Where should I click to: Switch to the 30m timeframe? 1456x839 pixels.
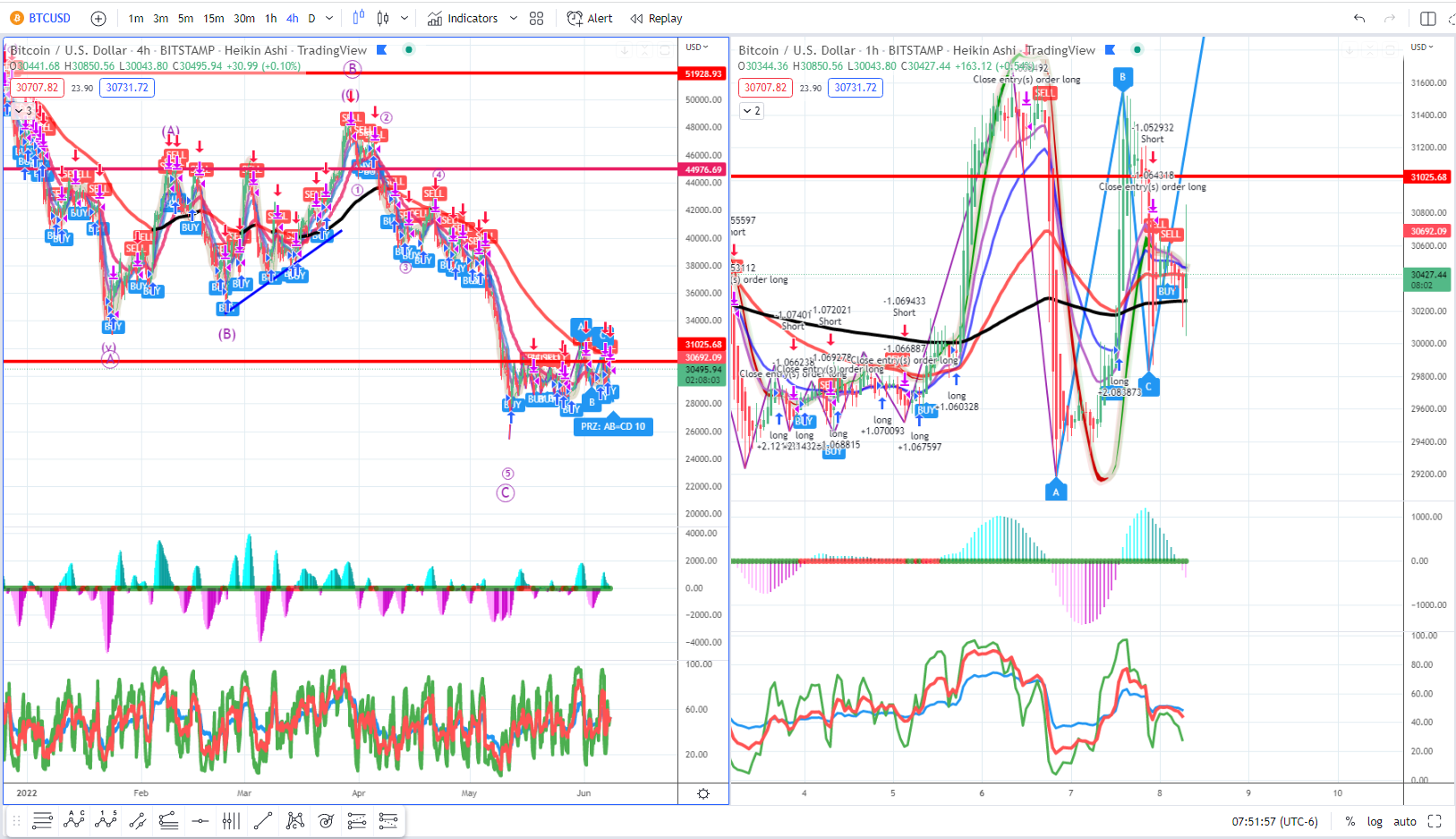tap(244, 18)
